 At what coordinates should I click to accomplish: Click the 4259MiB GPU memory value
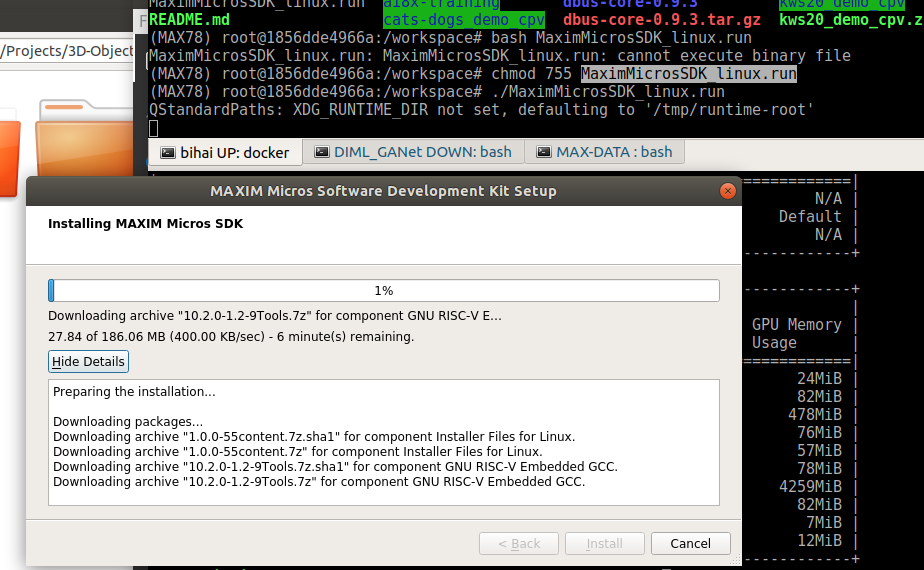810,486
